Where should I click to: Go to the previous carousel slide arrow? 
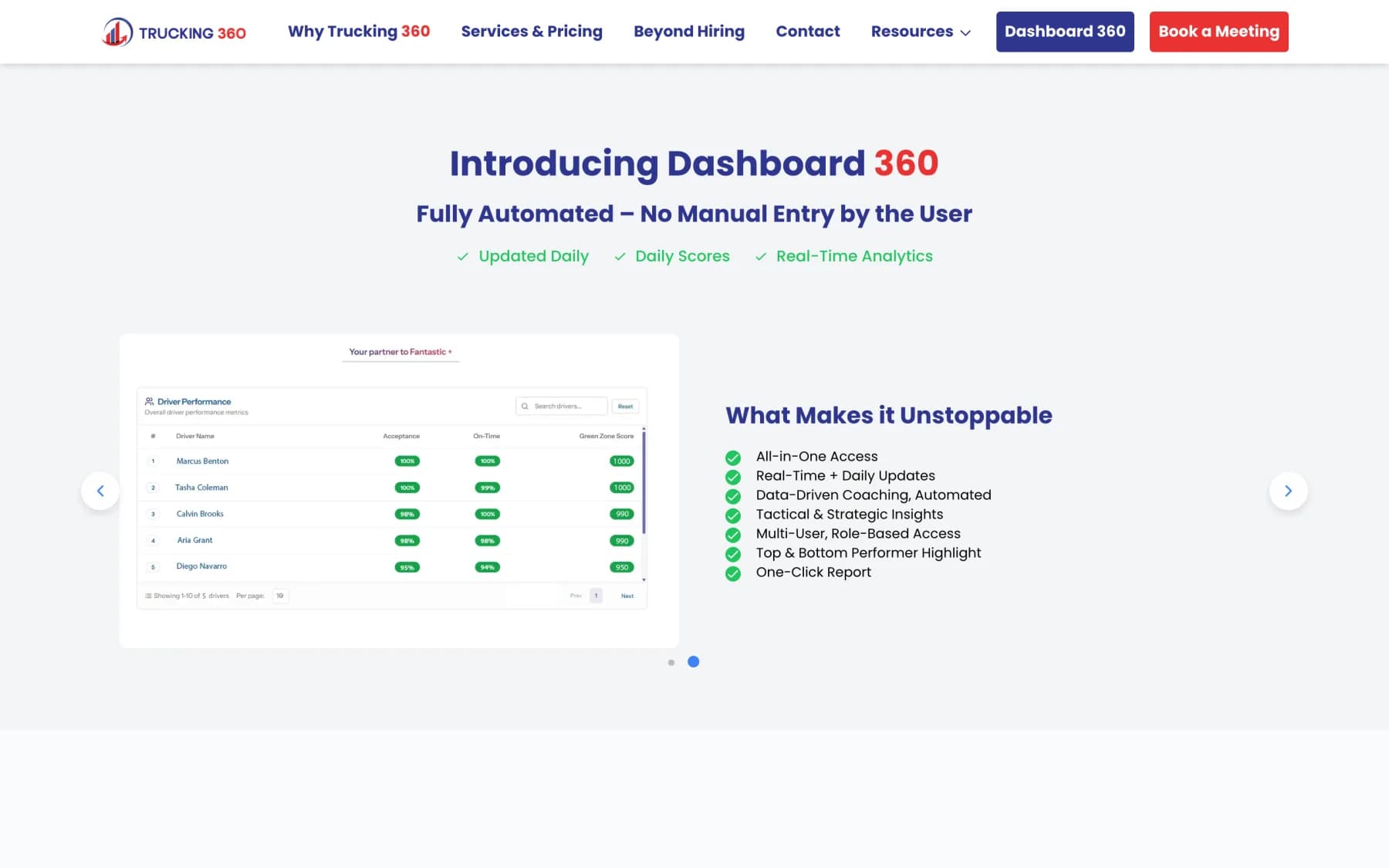[x=100, y=491]
